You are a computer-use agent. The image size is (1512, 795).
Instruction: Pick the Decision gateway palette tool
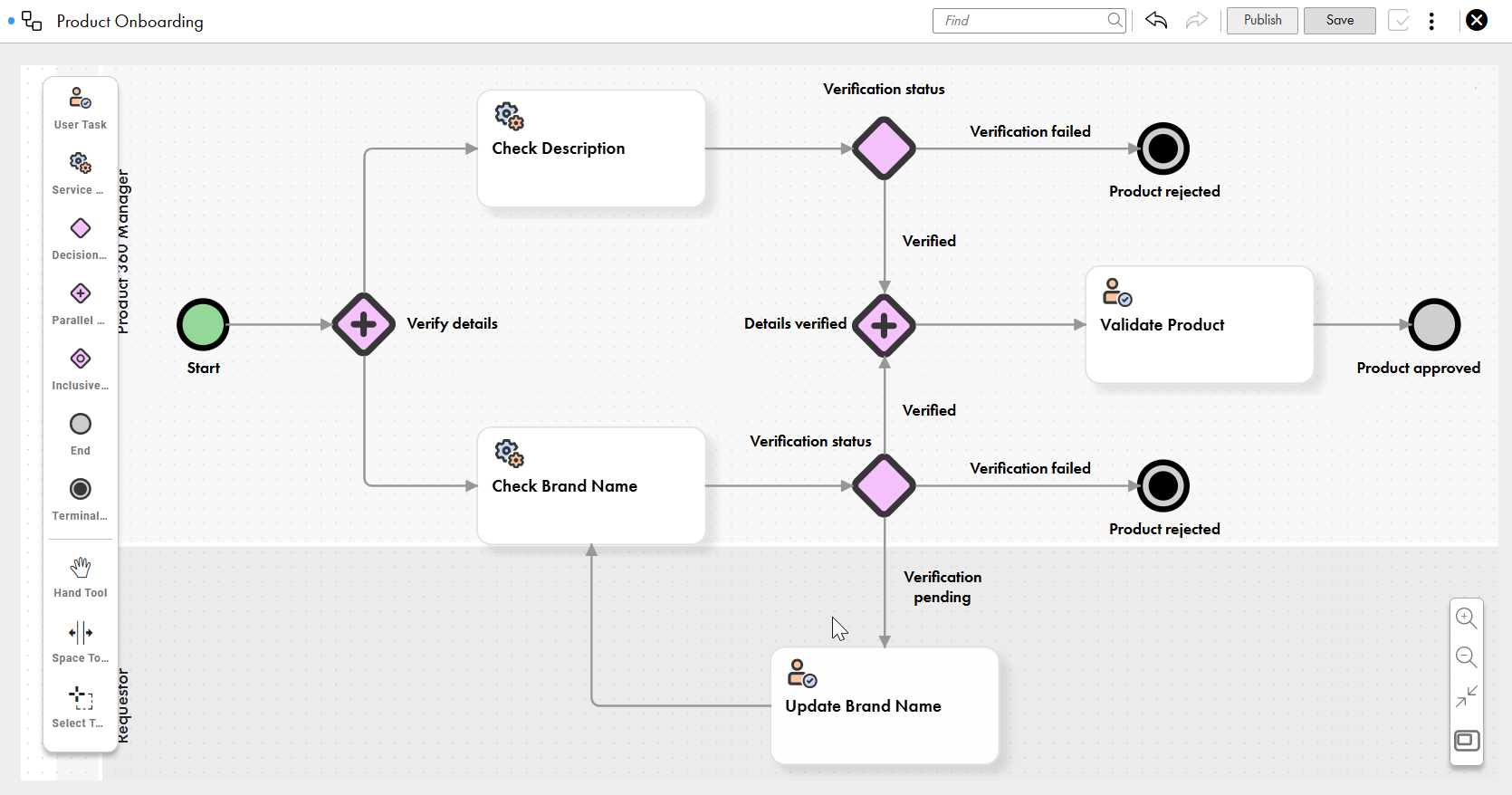pos(81,238)
